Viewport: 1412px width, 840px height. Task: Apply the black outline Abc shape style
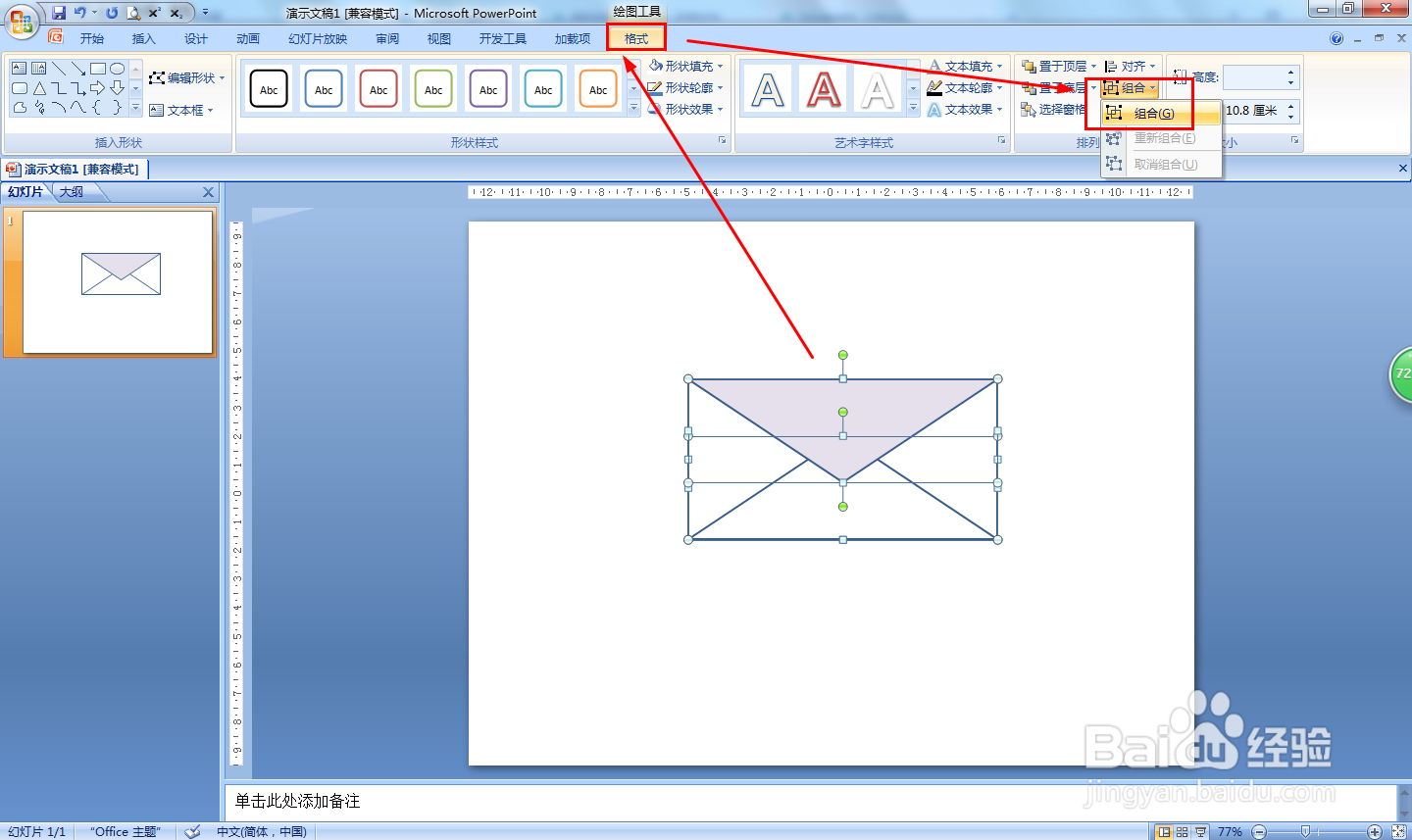click(x=269, y=88)
